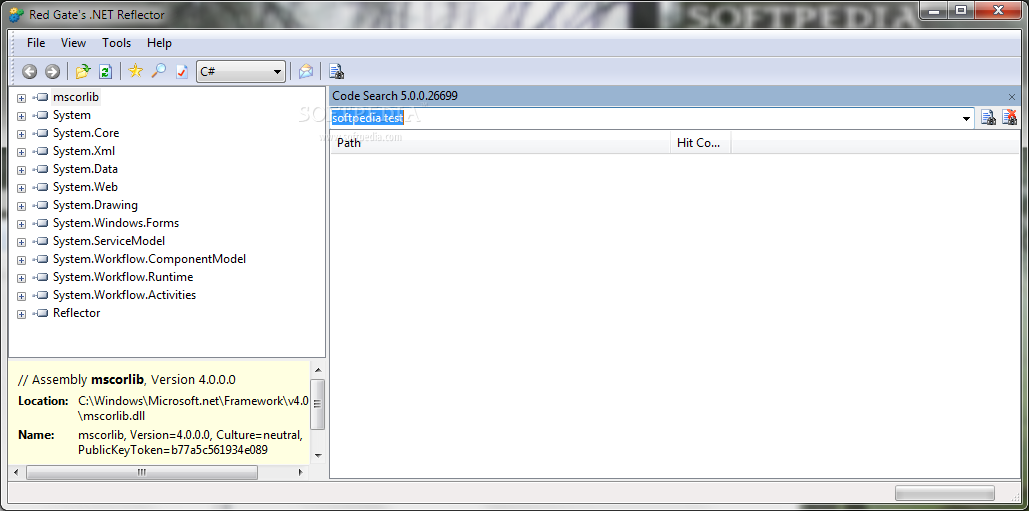Click horizontal scrollbar right arrow

301,472
